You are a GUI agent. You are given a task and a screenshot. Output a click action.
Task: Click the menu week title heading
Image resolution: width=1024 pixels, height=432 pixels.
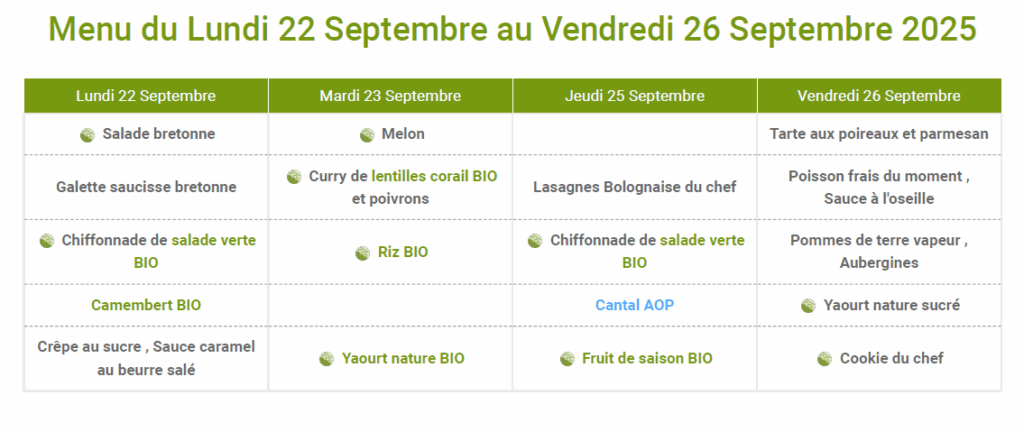pyautogui.click(x=513, y=29)
